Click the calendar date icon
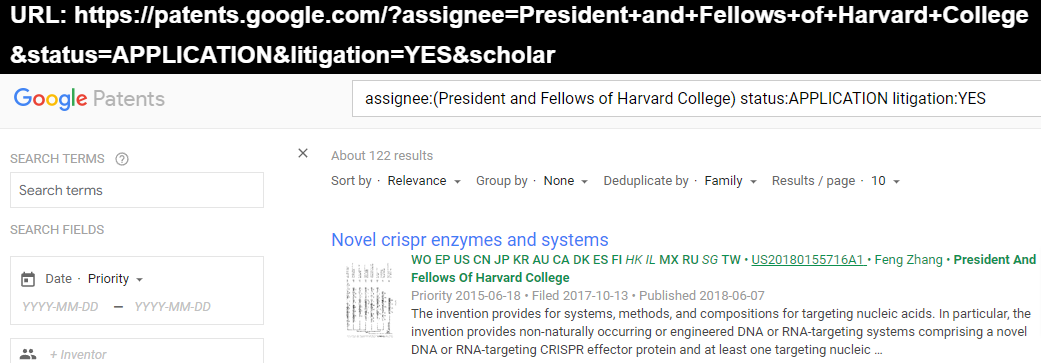Screen dimensions: 1041x363 coord(28,279)
